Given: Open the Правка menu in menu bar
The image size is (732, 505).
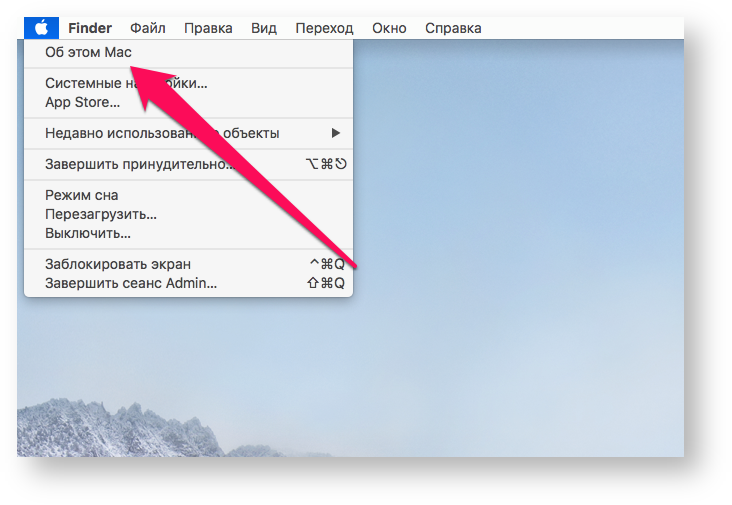Looking at the screenshot, I should [x=208, y=28].
